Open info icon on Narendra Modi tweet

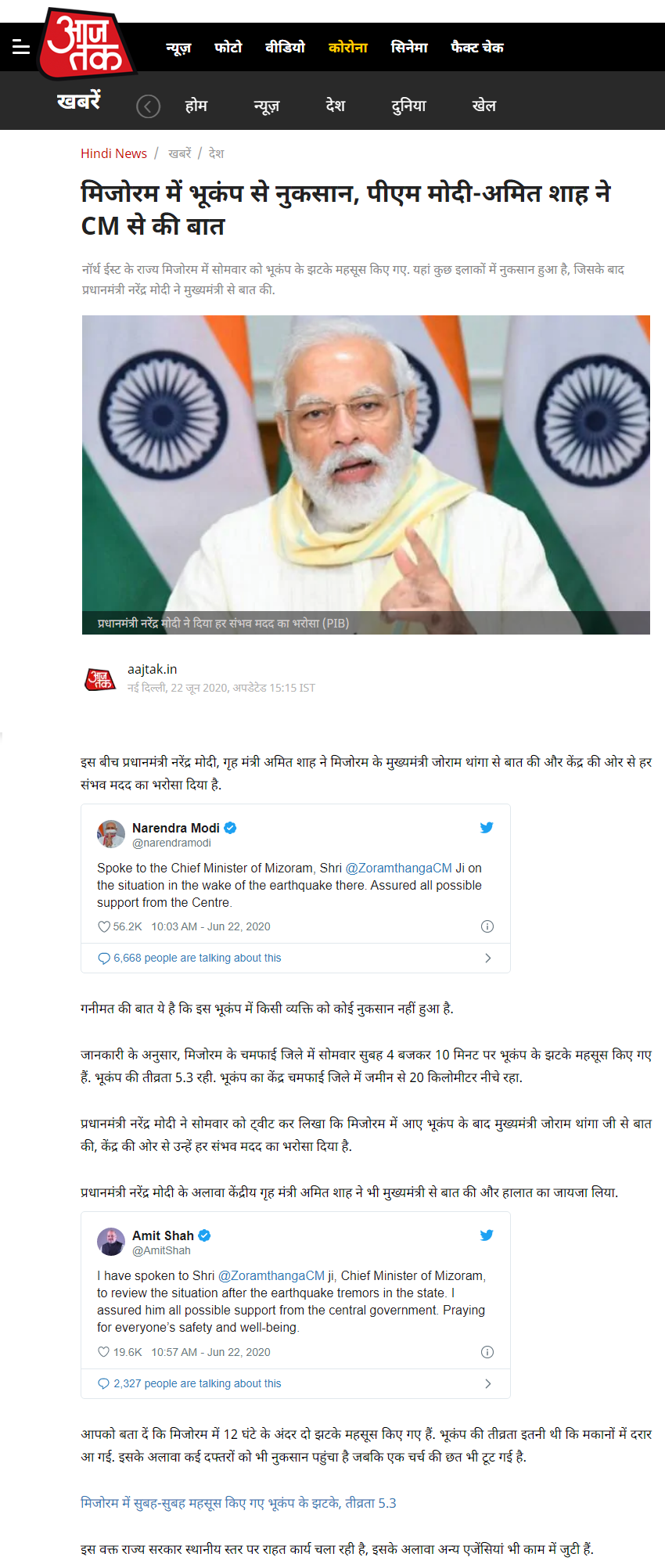tap(487, 926)
